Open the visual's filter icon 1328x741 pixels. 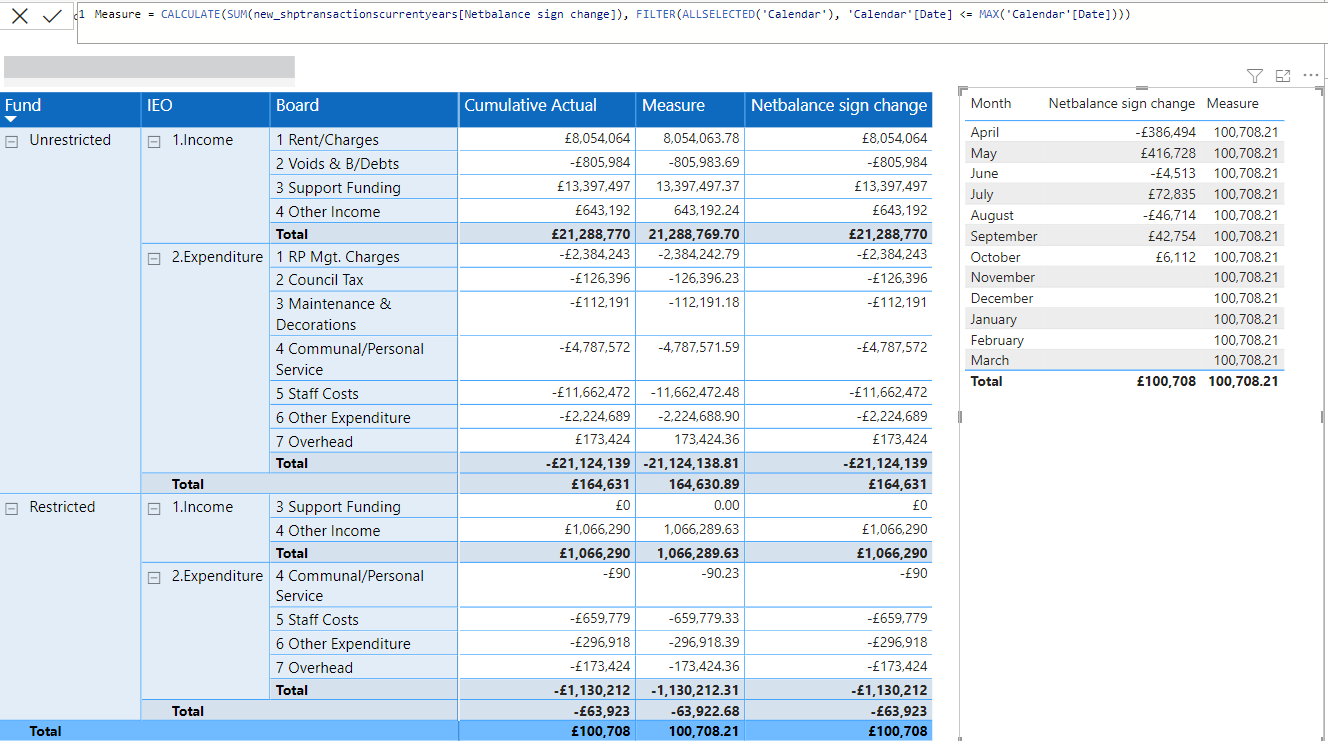1255,75
